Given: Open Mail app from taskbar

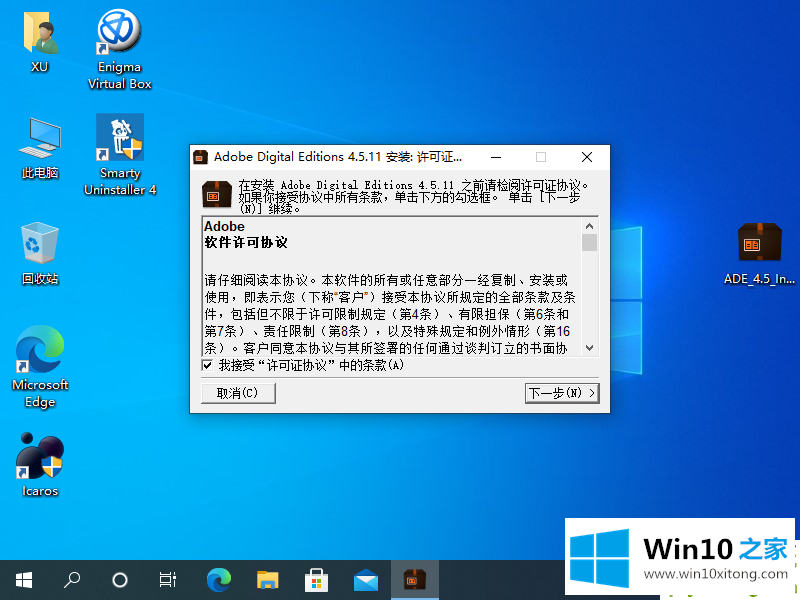Looking at the screenshot, I should 366,580.
